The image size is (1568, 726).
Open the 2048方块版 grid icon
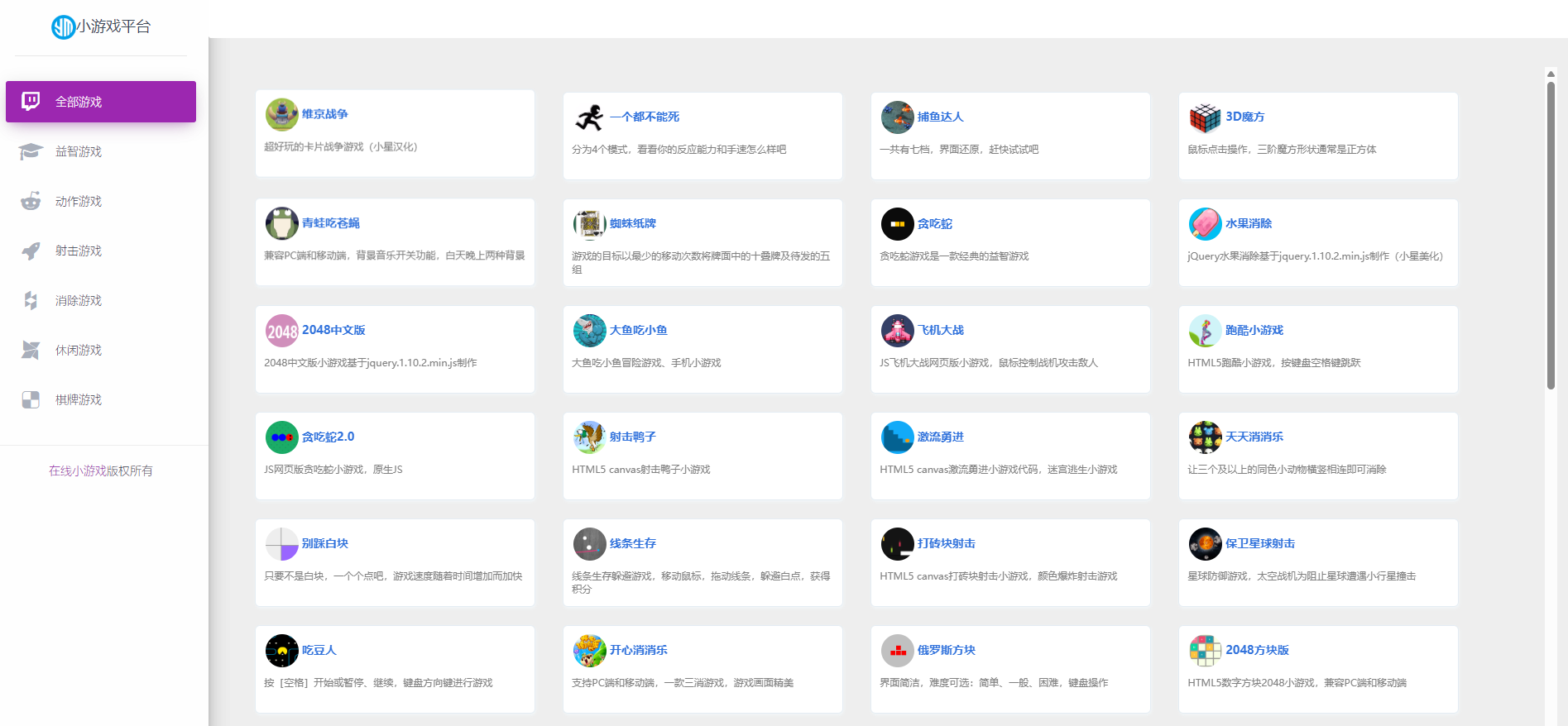click(x=1206, y=651)
